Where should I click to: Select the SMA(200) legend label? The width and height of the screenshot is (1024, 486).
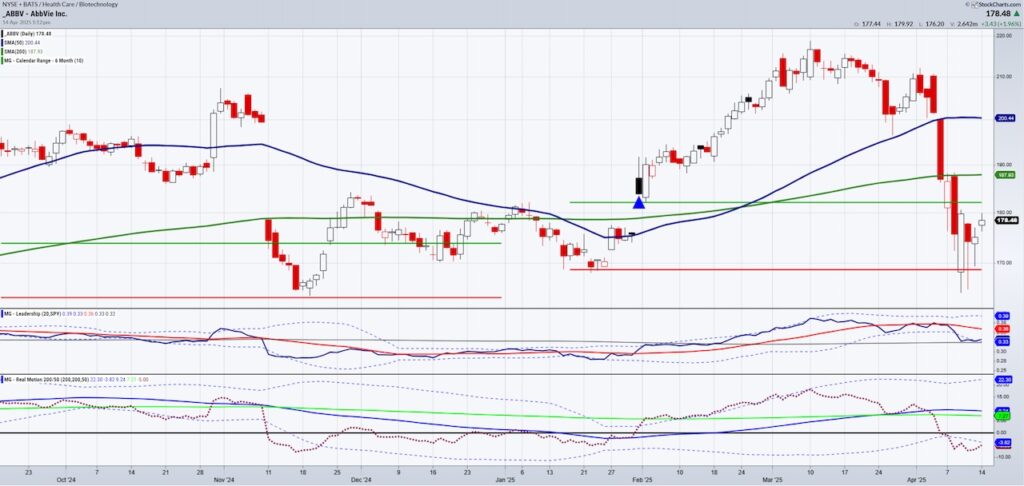pos(17,51)
